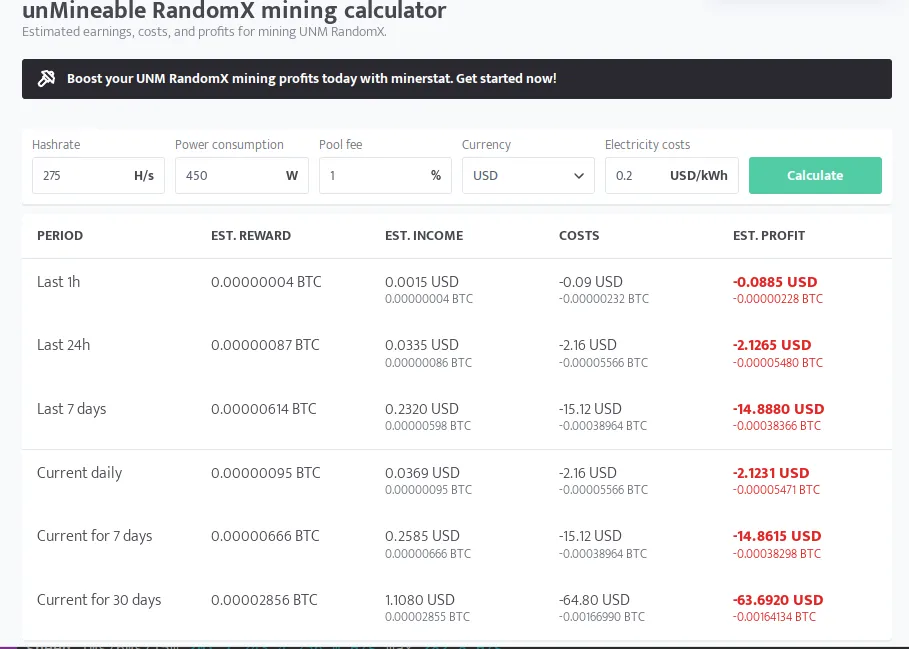Image resolution: width=909 pixels, height=649 pixels.
Task: Select the 'Current for 30 days' label
Action: [x=99, y=600]
